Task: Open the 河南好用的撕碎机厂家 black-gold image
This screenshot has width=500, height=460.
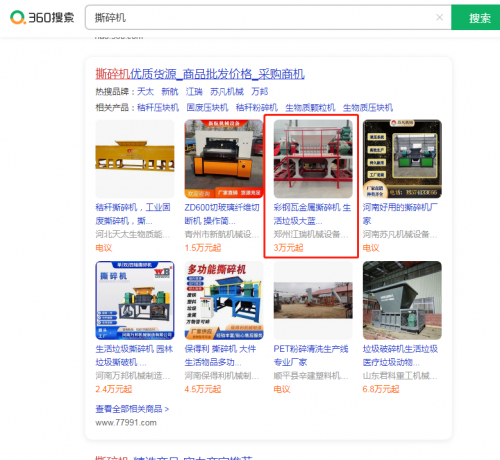Action: point(402,159)
